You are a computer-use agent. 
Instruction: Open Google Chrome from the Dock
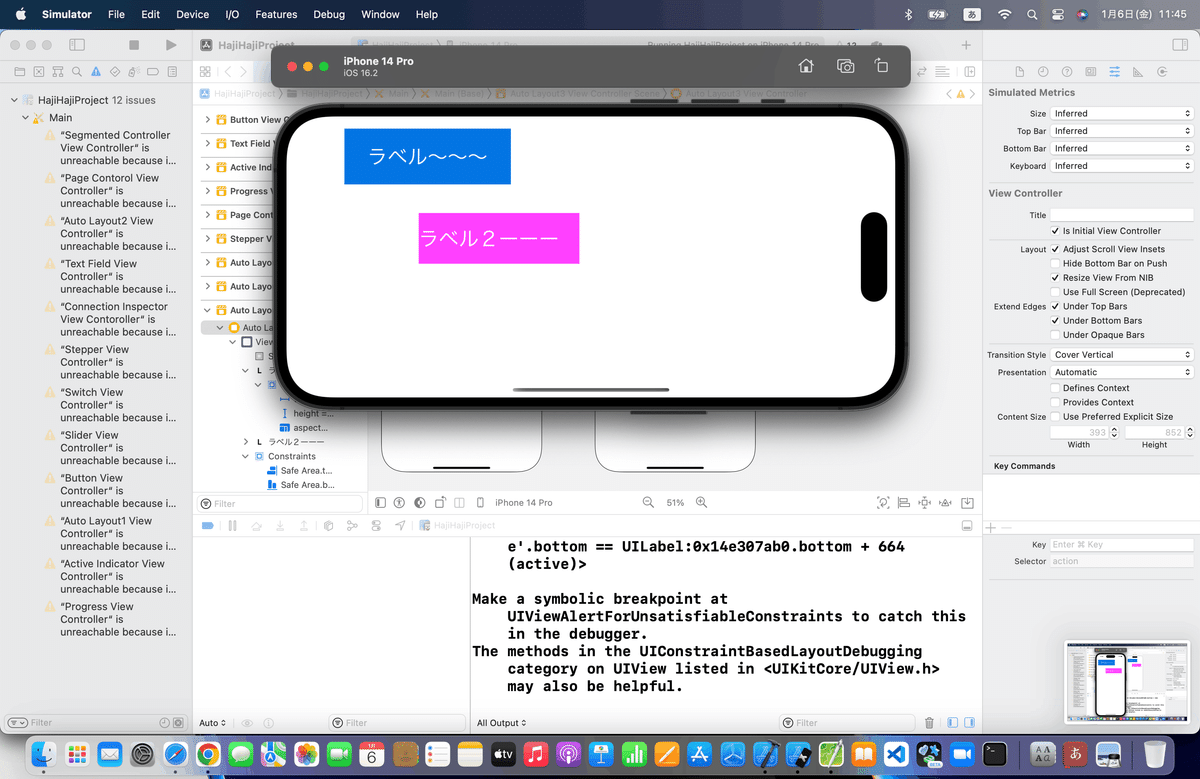click(208, 753)
